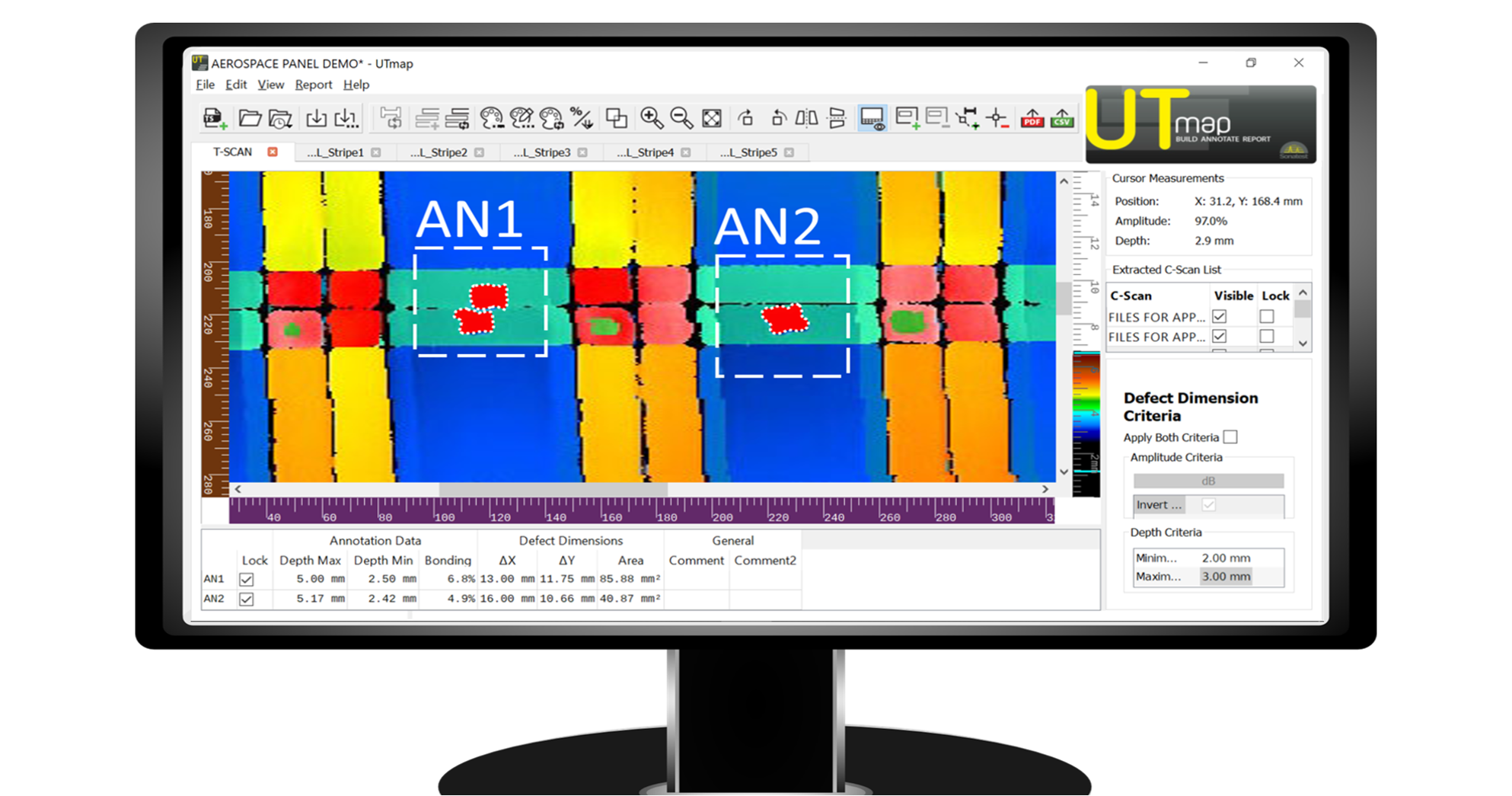The image size is (1512, 796).
Task: Edit the Maximum depth criteria value
Action: click(x=1226, y=577)
